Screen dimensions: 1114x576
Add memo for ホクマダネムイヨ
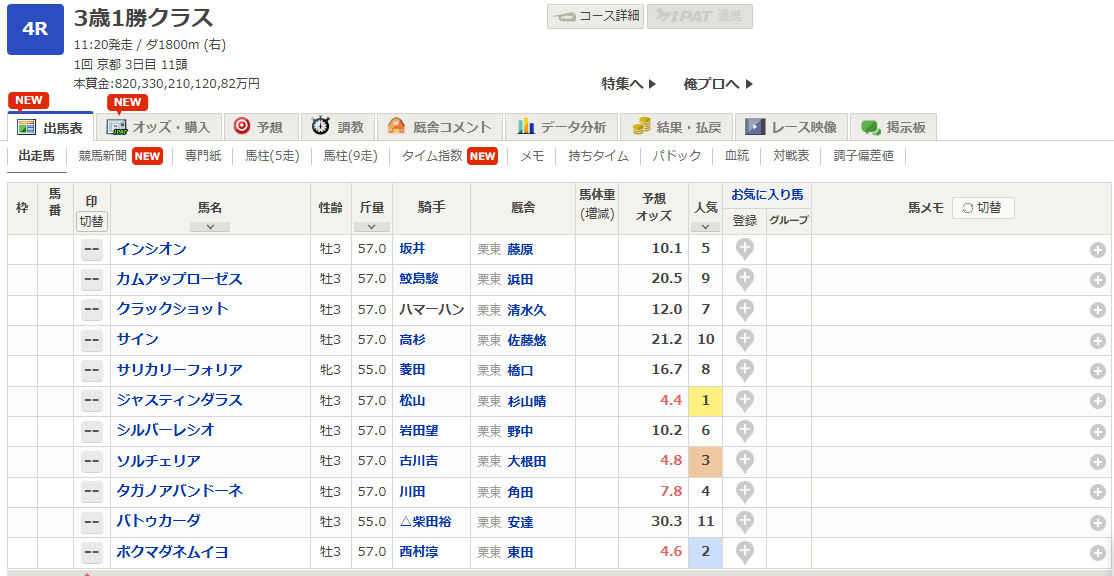(1098, 552)
